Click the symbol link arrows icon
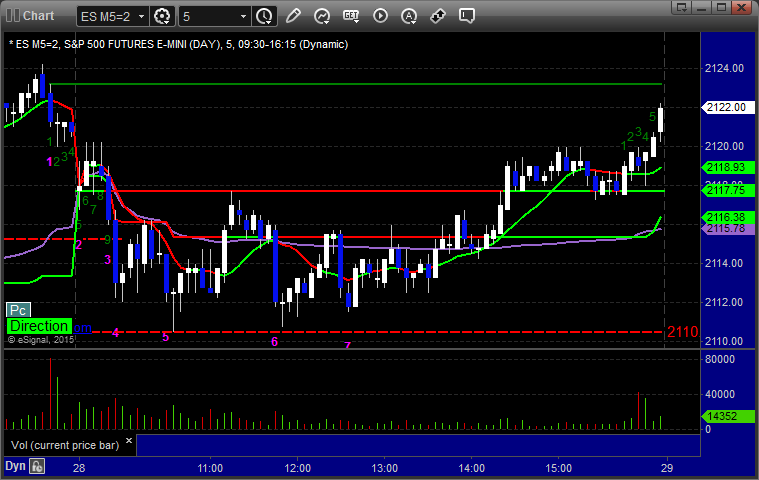The image size is (759, 480). tap(438, 16)
